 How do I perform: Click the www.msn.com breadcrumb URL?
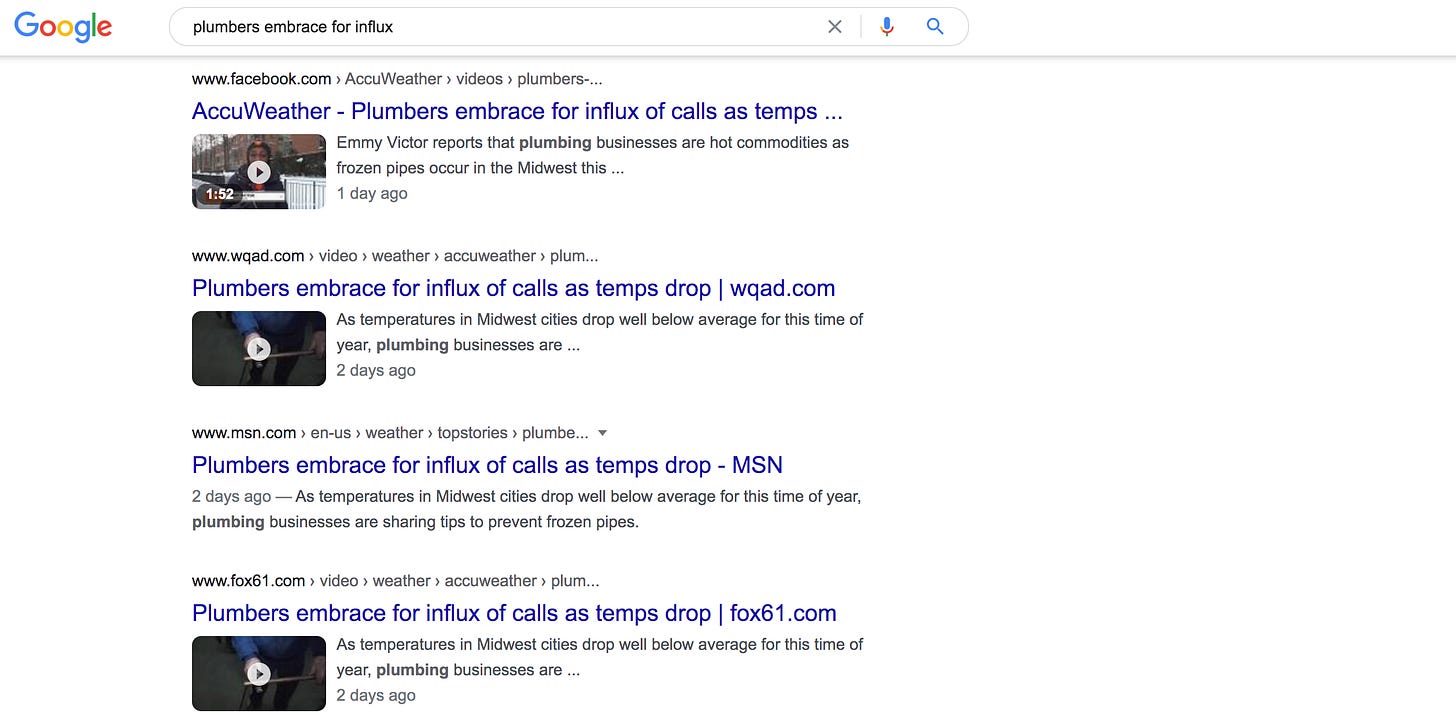click(x=390, y=433)
